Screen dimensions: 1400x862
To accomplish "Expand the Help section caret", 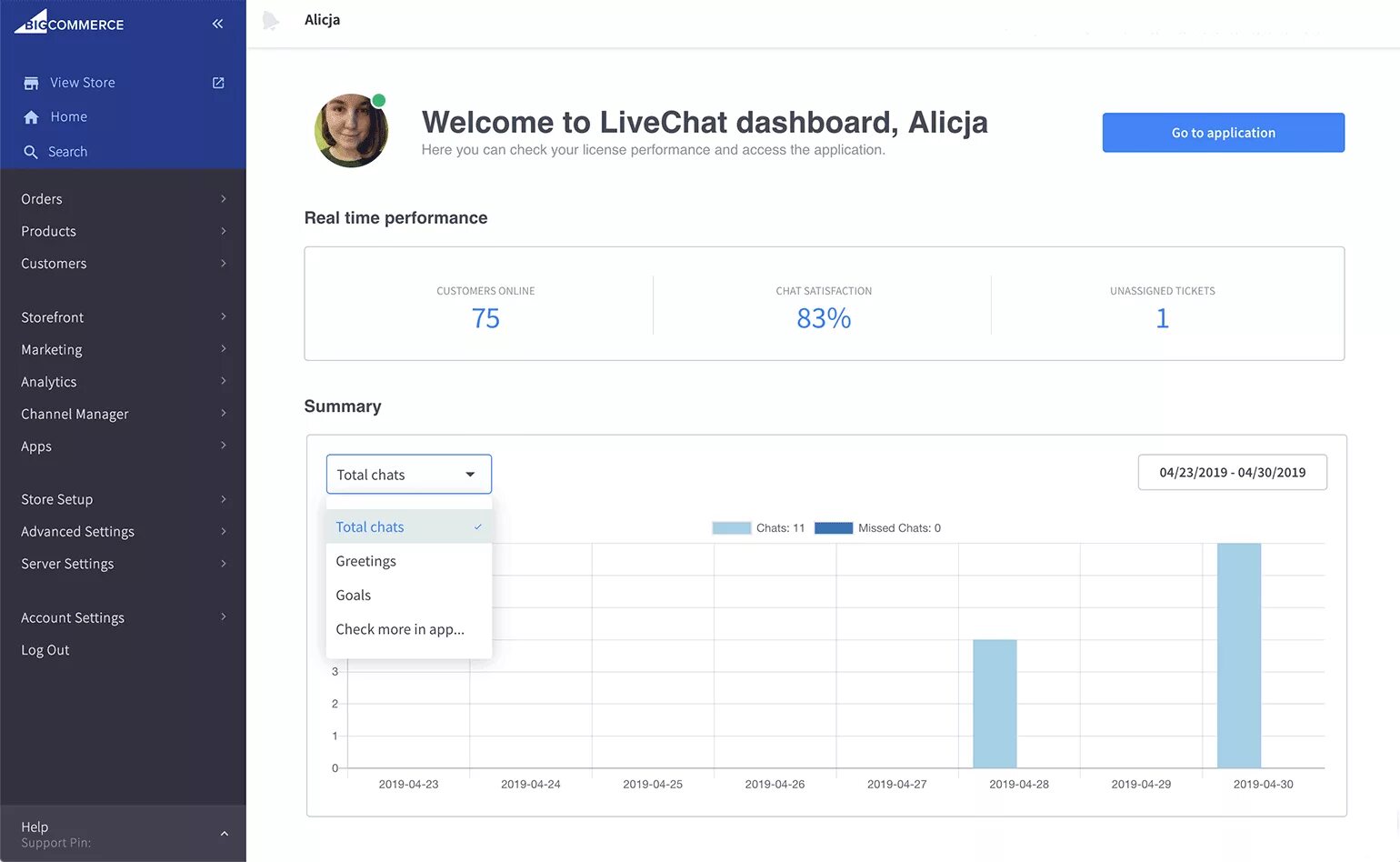I will tap(225, 834).
